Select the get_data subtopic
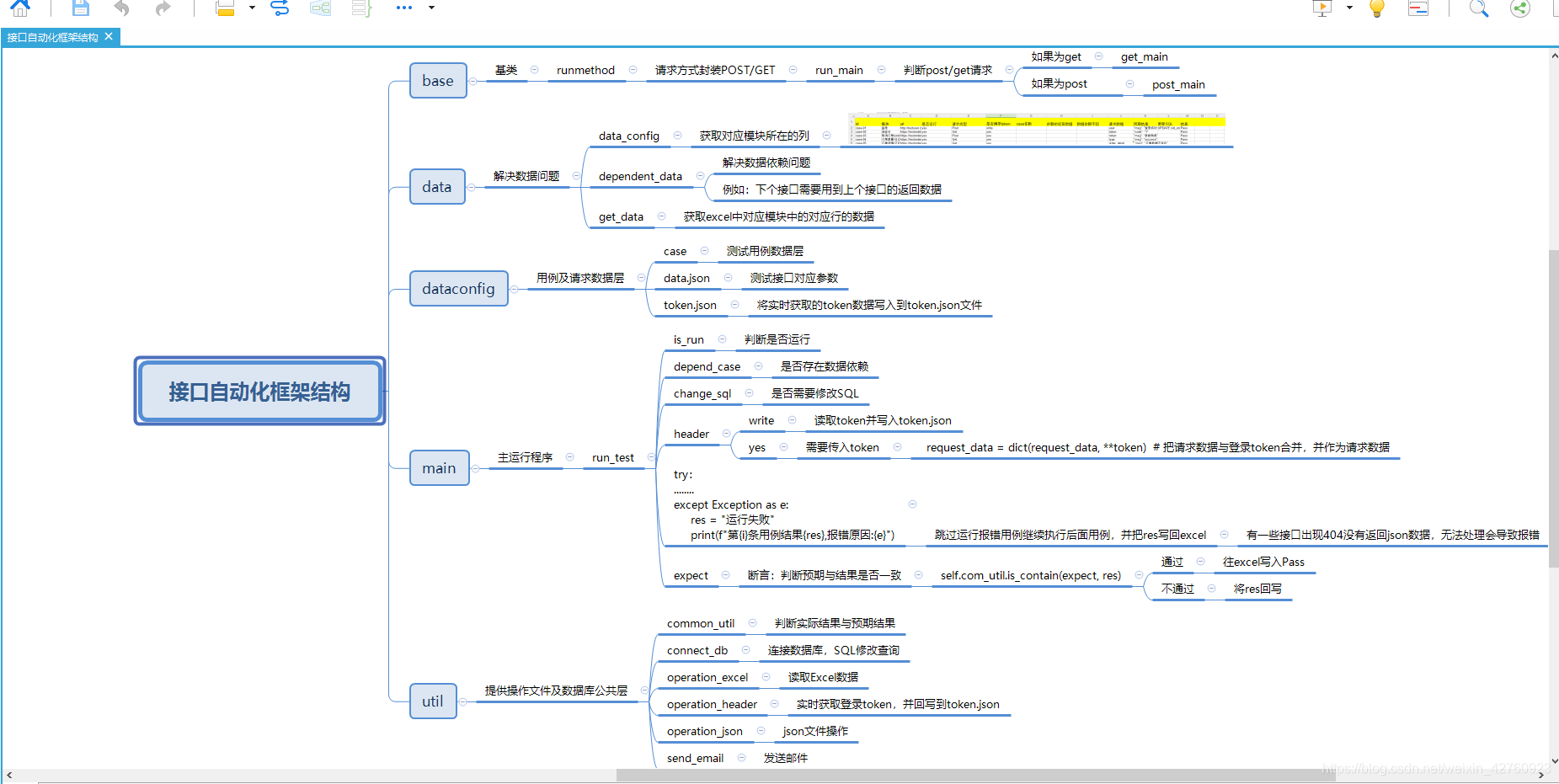The width and height of the screenshot is (1559, 784). point(621,217)
